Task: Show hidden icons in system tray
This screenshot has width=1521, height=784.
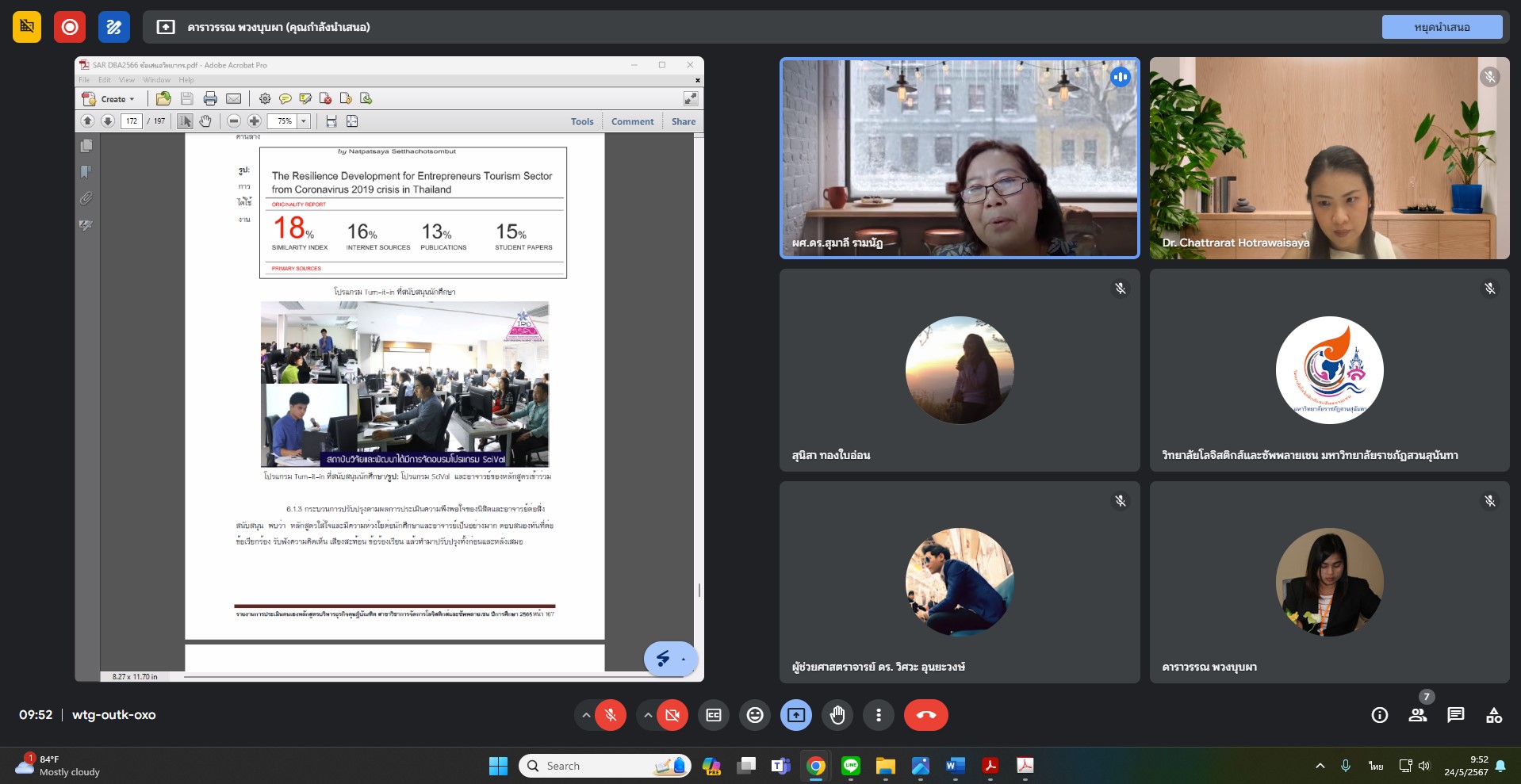Action: 1320,766
